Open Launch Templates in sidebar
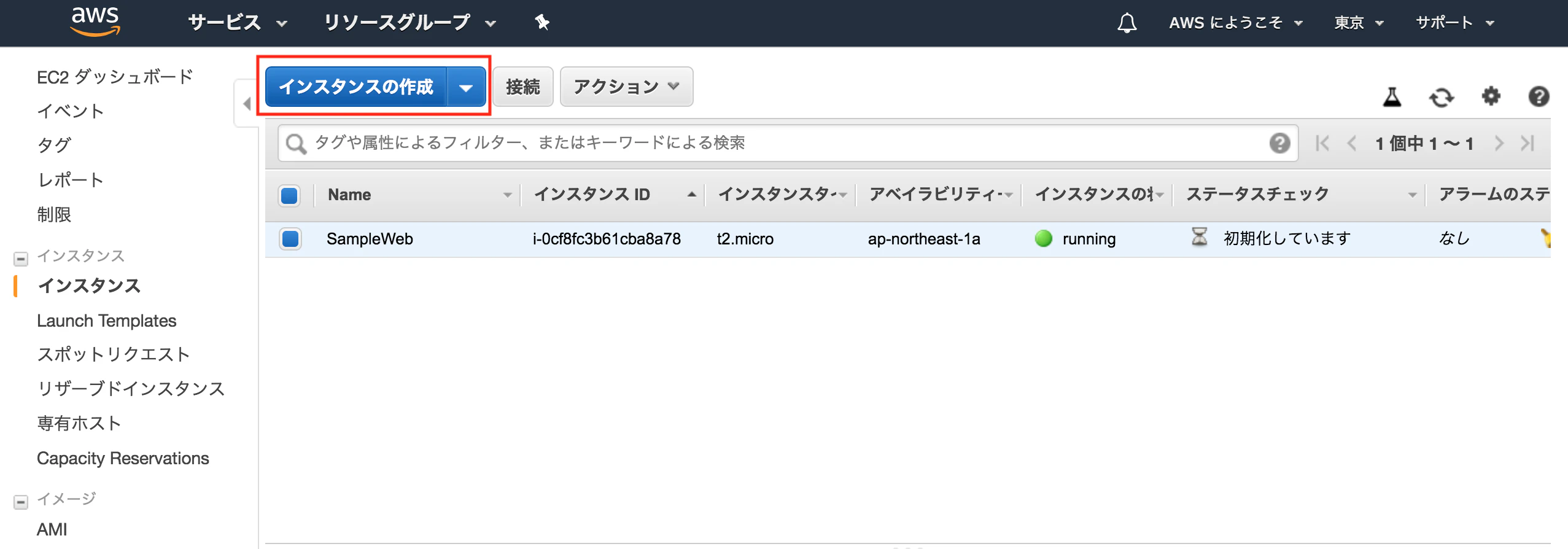 click(107, 321)
